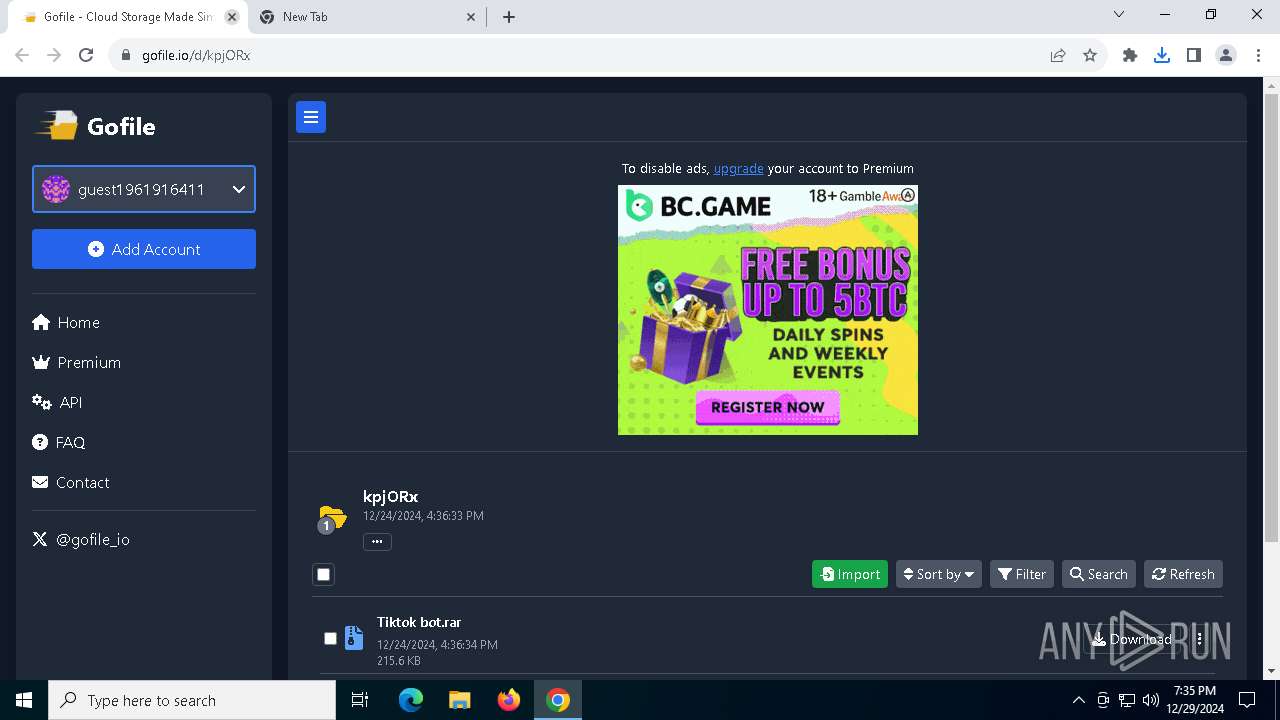Open the Sort by dropdown
This screenshot has height=720, width=1280.
[x=939, y=574]
